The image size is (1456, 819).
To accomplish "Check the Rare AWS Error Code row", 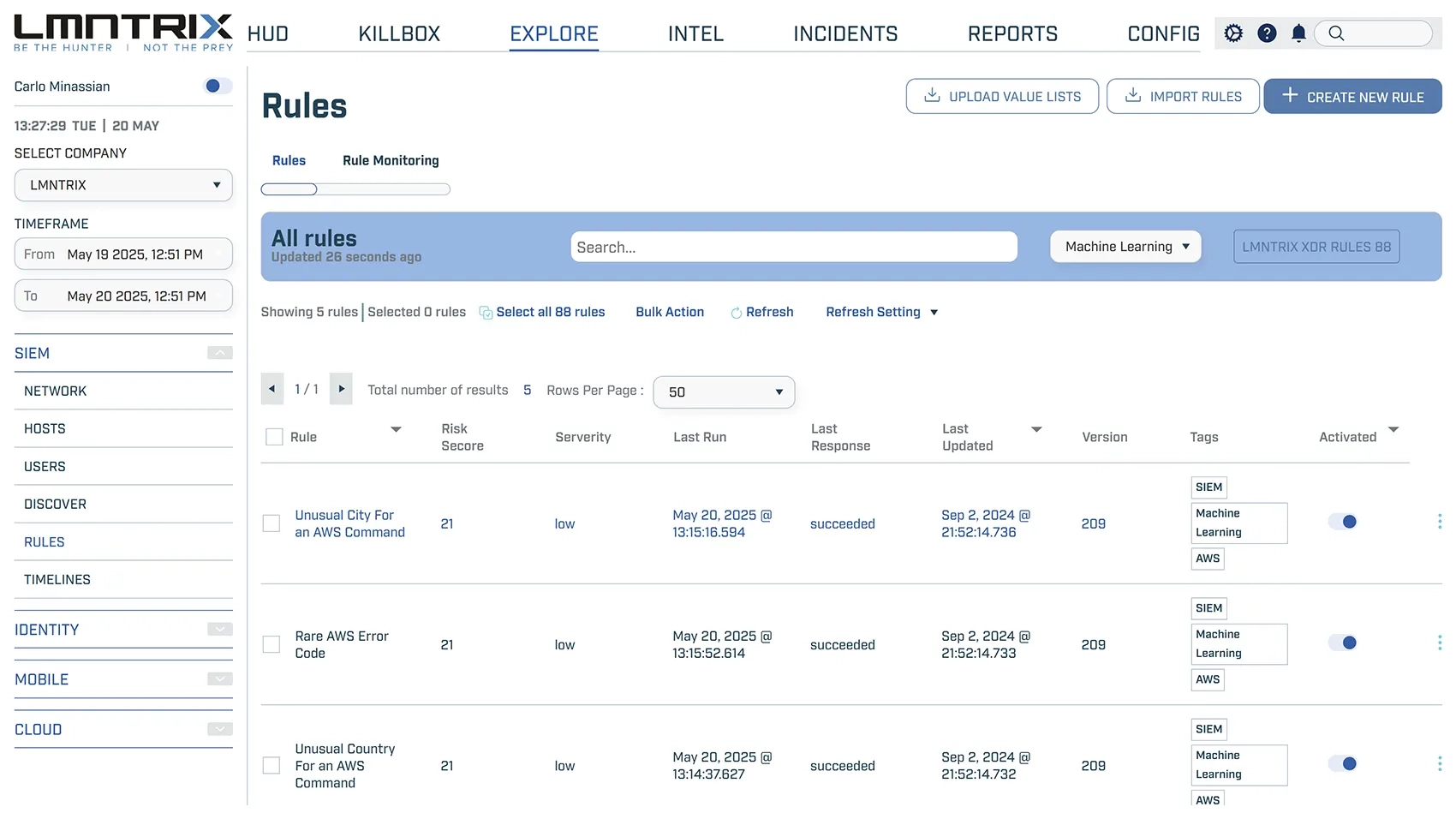I will click(272, 644).
